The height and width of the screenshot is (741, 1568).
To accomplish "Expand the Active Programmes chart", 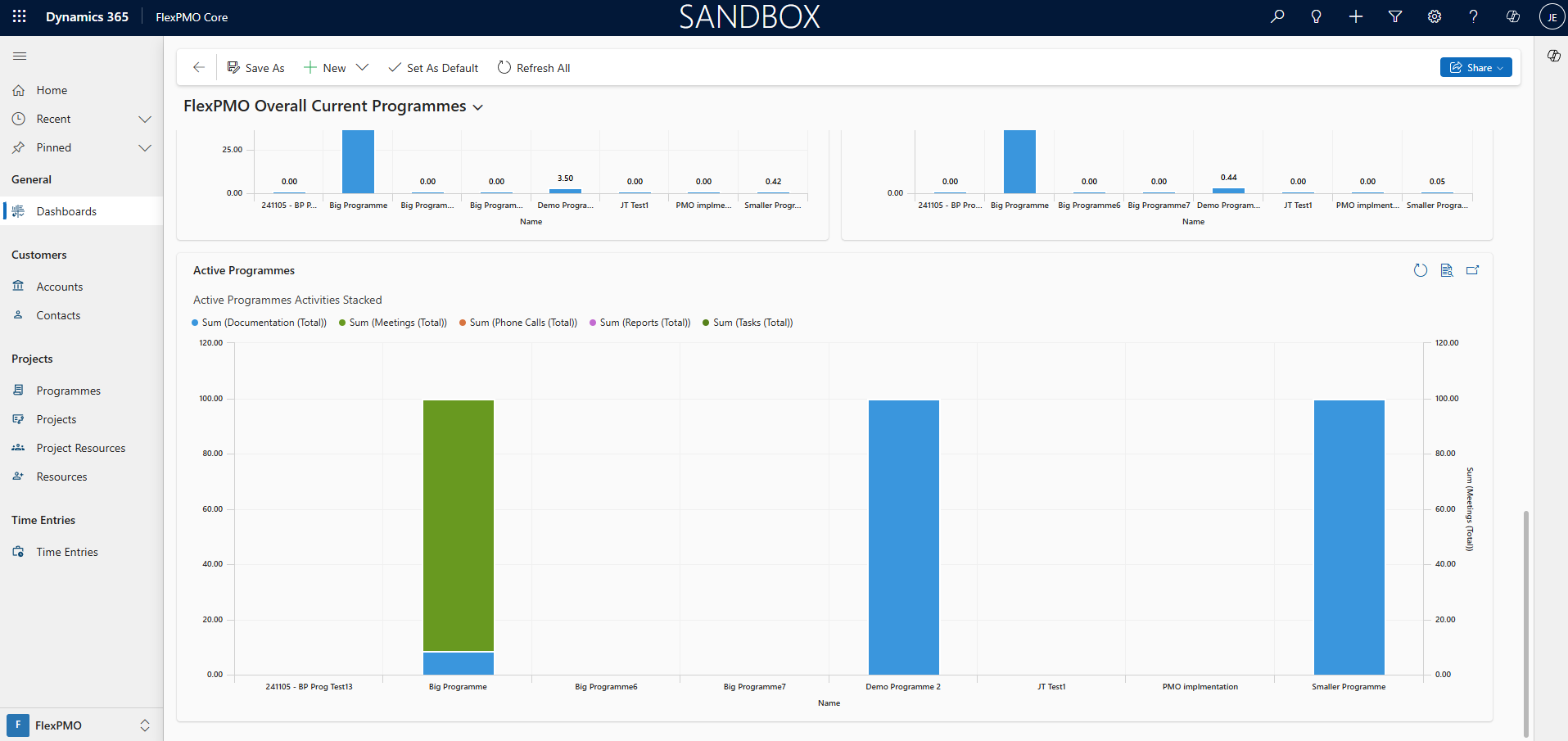I will [x=1473, y=270].
